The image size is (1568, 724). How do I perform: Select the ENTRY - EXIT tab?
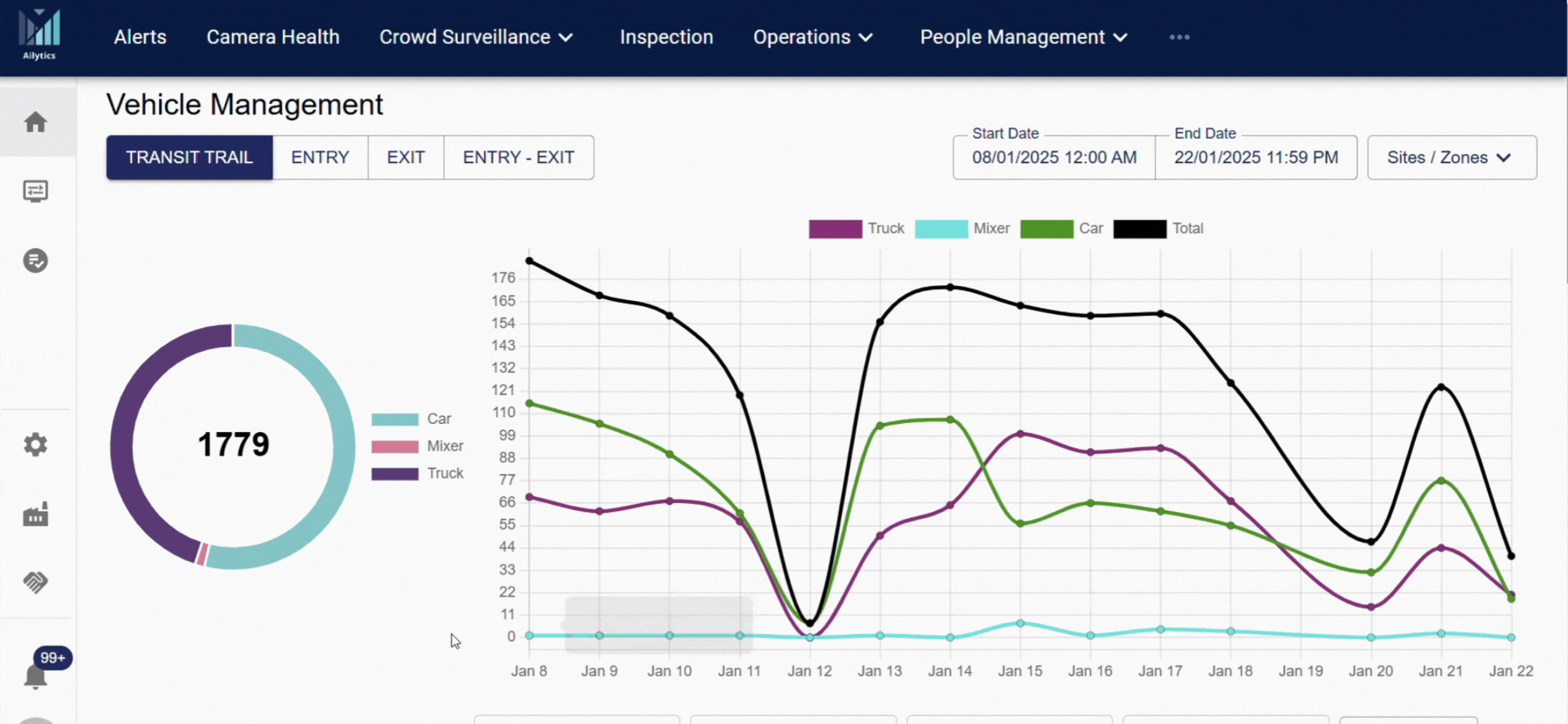518,158
